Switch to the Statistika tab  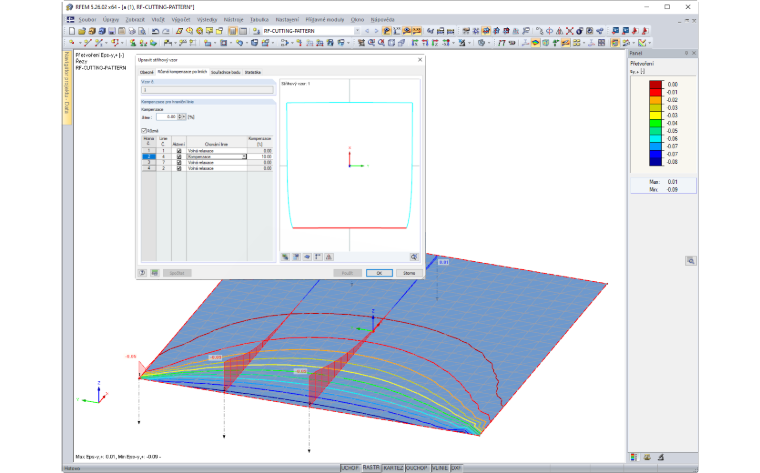253,72
